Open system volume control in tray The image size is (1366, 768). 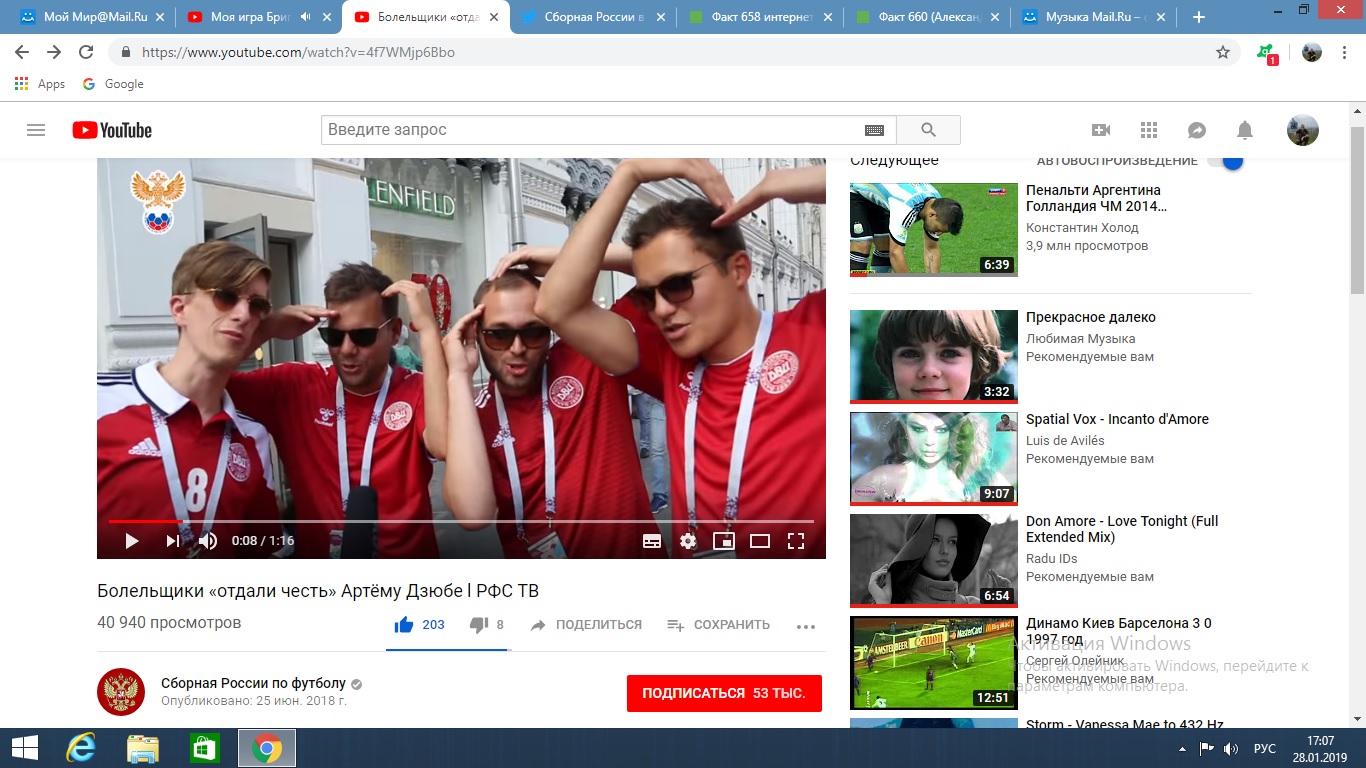[1231, 748]
